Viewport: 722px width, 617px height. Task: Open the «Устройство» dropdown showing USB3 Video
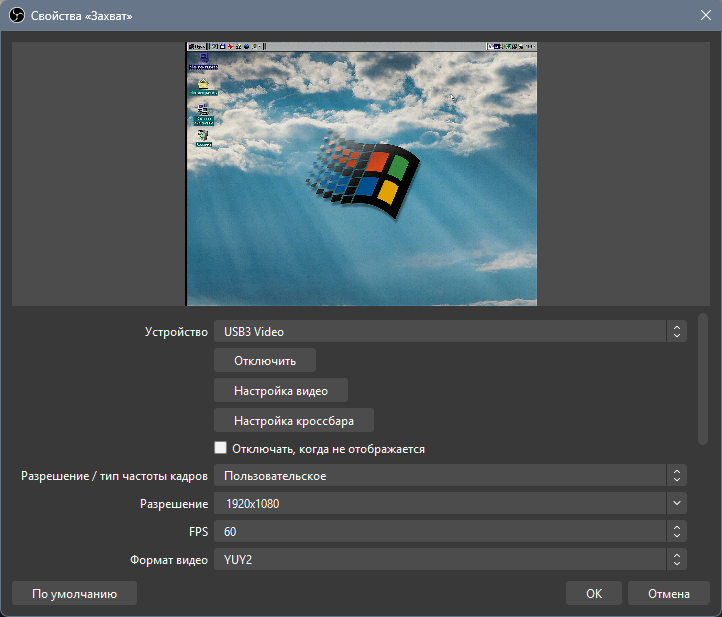[x=450, y=331]
